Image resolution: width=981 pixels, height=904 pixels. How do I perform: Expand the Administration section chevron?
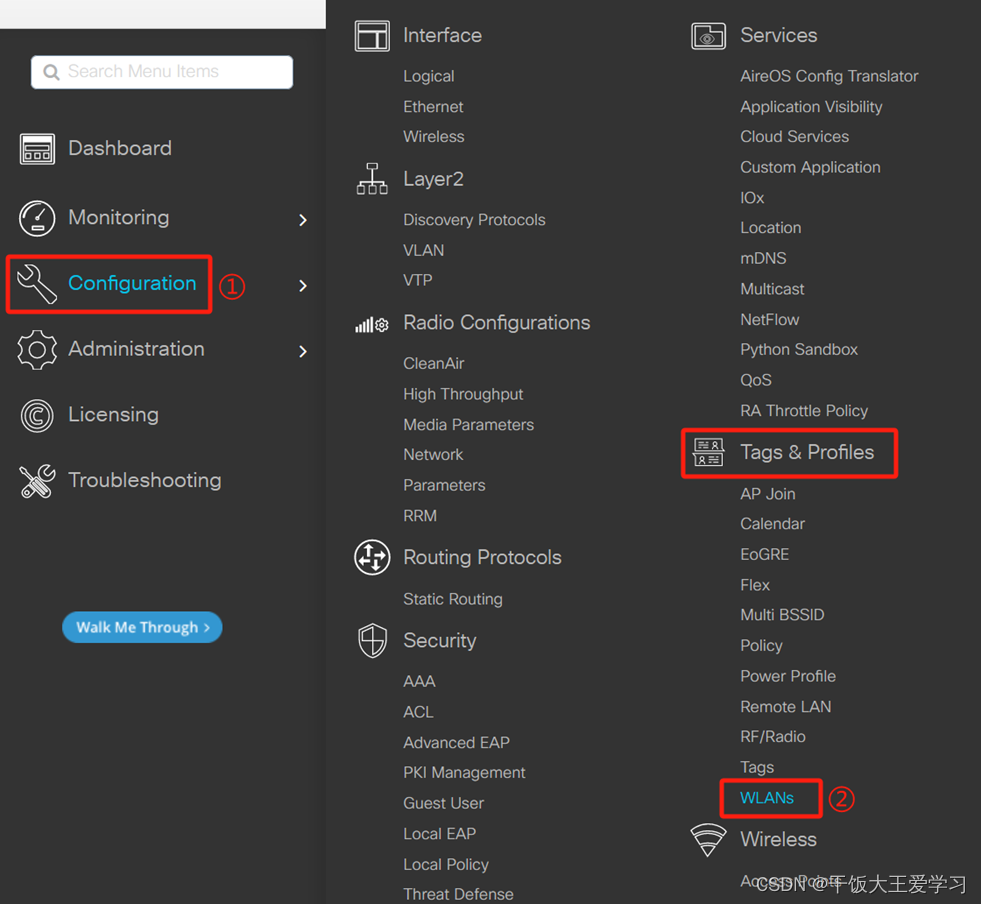(303, 351)
